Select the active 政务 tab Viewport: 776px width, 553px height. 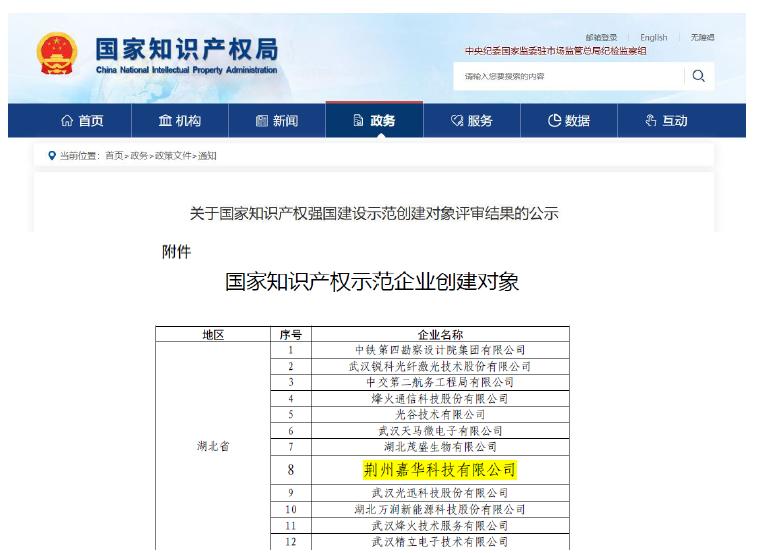(x=374, y=121)
